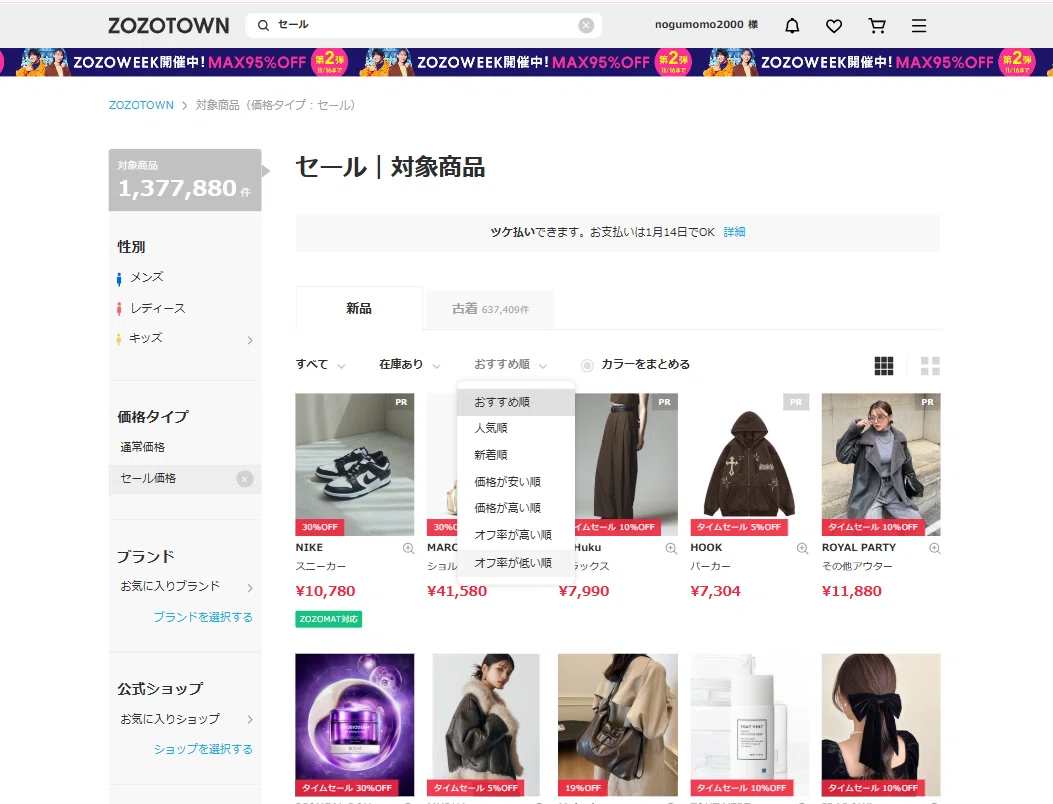Open ROYAL PARTY coat product thumbnail

(880, 464)
